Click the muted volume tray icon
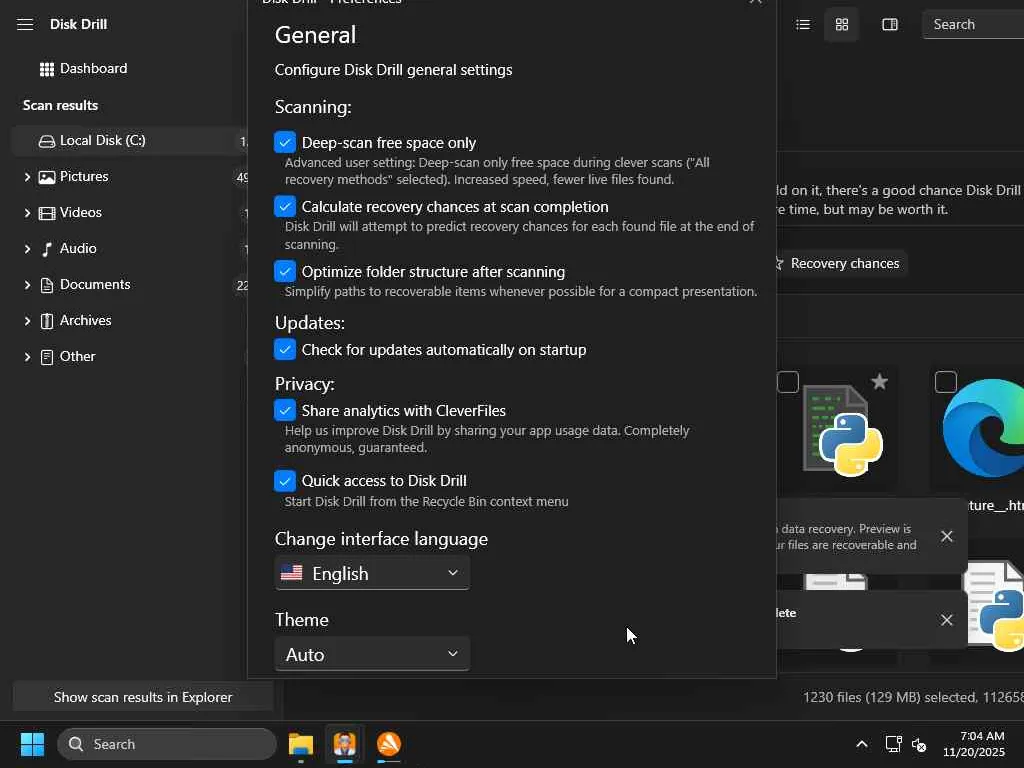Image resolution: width=1024 pixels, height=768 pixels. coord(919,744)
